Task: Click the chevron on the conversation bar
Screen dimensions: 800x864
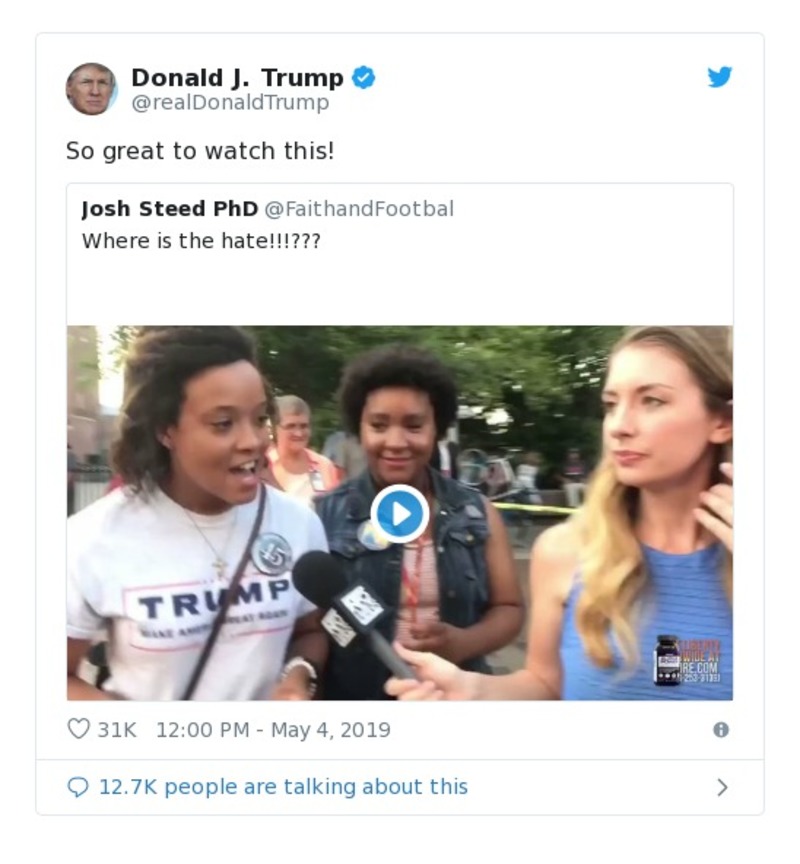Action: [723, 787]
